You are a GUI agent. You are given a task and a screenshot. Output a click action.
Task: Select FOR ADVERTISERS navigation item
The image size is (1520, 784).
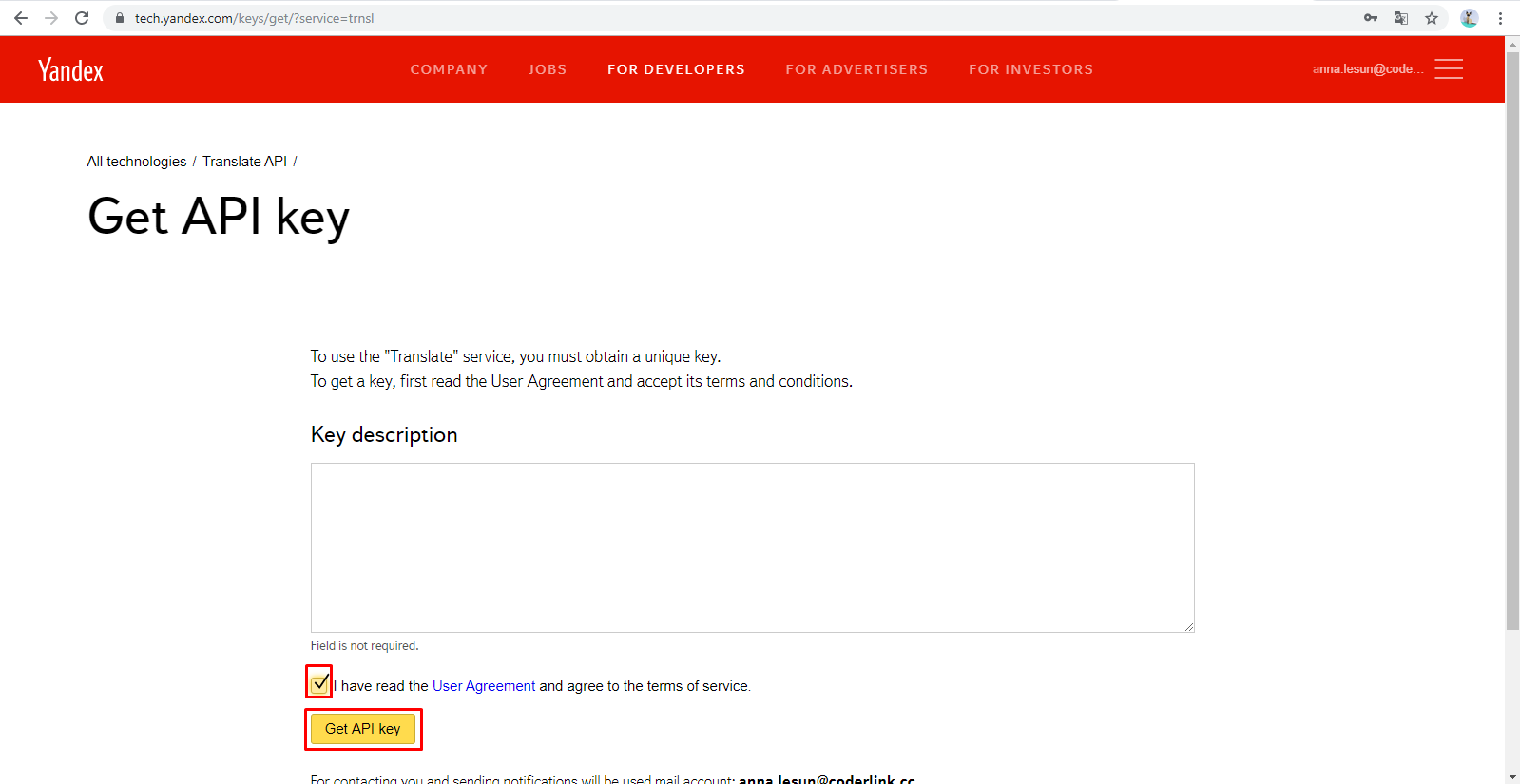tap(856, 69)
